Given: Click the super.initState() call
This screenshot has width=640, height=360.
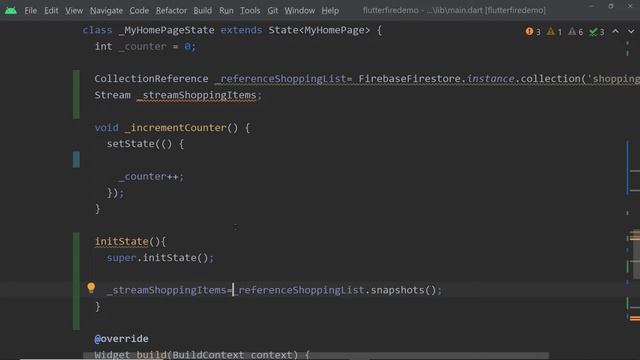Looking at the screenshot, I should pyautogui.click(x=160, y=258).
